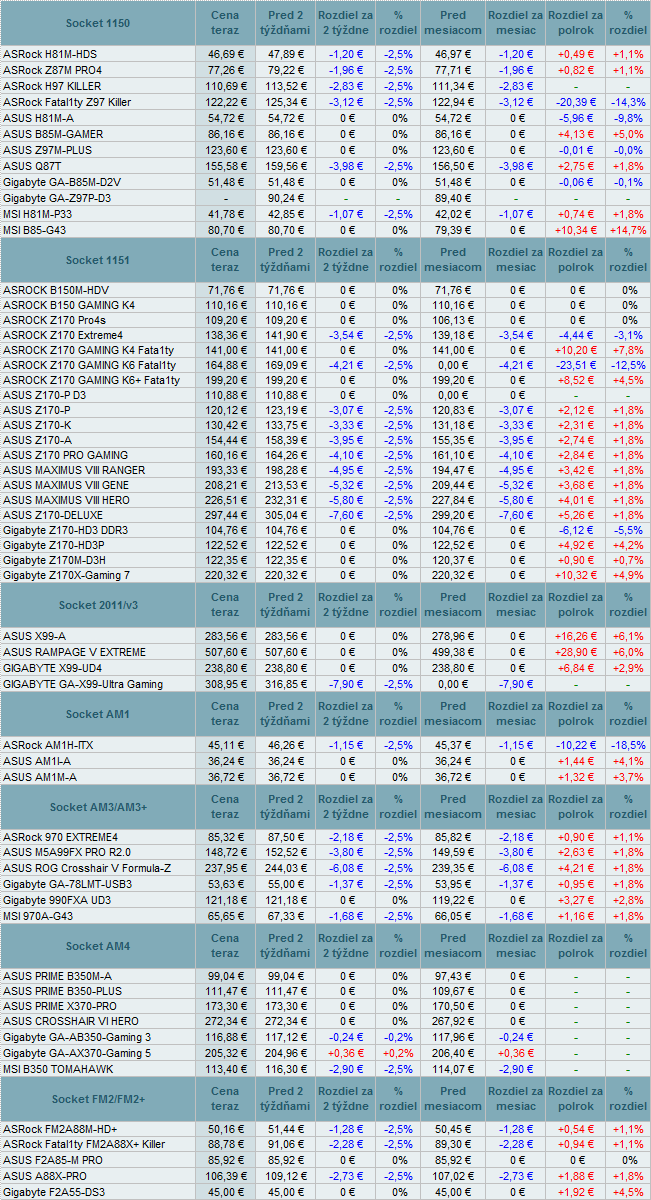
Task: Click the Socket 1150 section header
Action: [x=97, y=22]
